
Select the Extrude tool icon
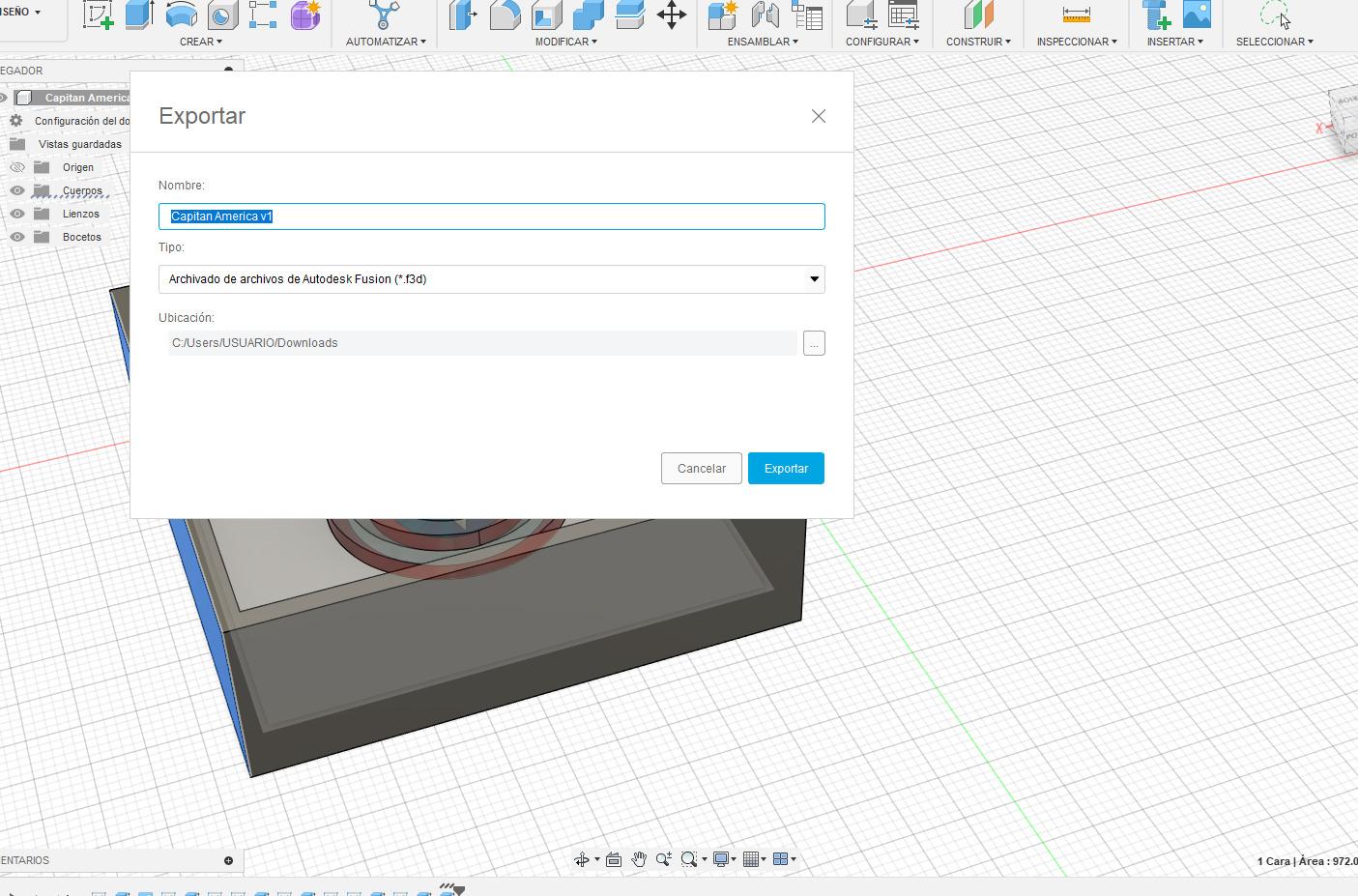140,14
